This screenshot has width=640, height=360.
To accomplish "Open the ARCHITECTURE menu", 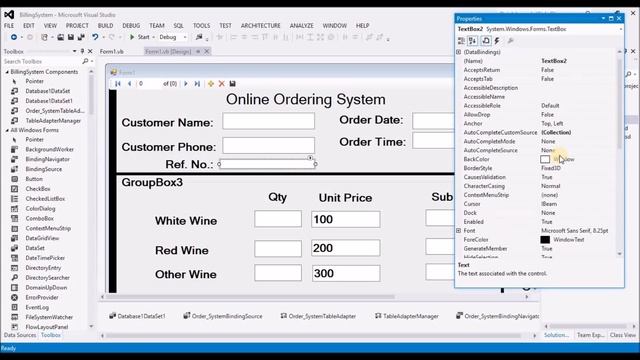I will [260, 26].
